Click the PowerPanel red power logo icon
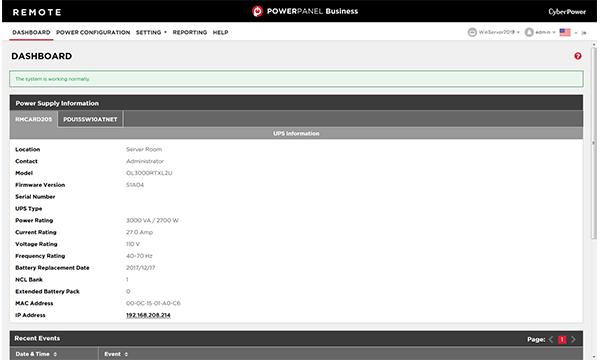Viewport: 600px width, 360px height. (257, 11)
